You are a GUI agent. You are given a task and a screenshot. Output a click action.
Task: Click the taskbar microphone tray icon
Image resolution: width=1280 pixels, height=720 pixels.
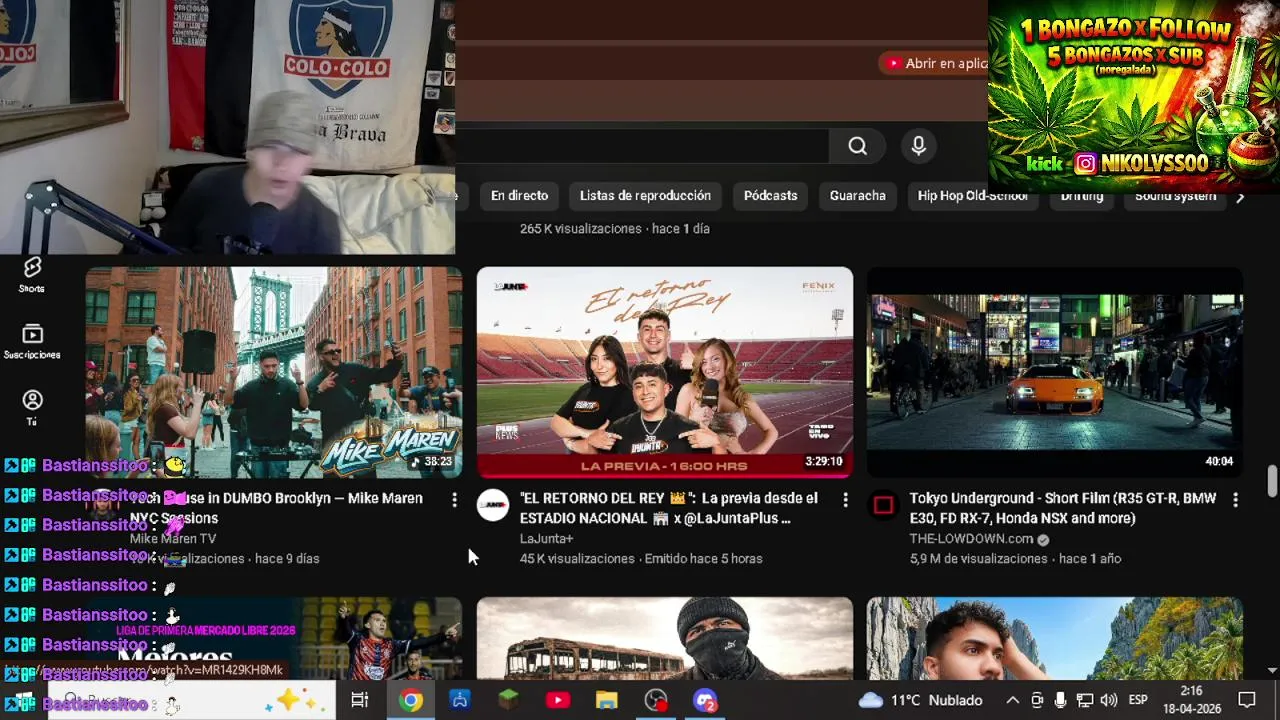click(1061, 700)
